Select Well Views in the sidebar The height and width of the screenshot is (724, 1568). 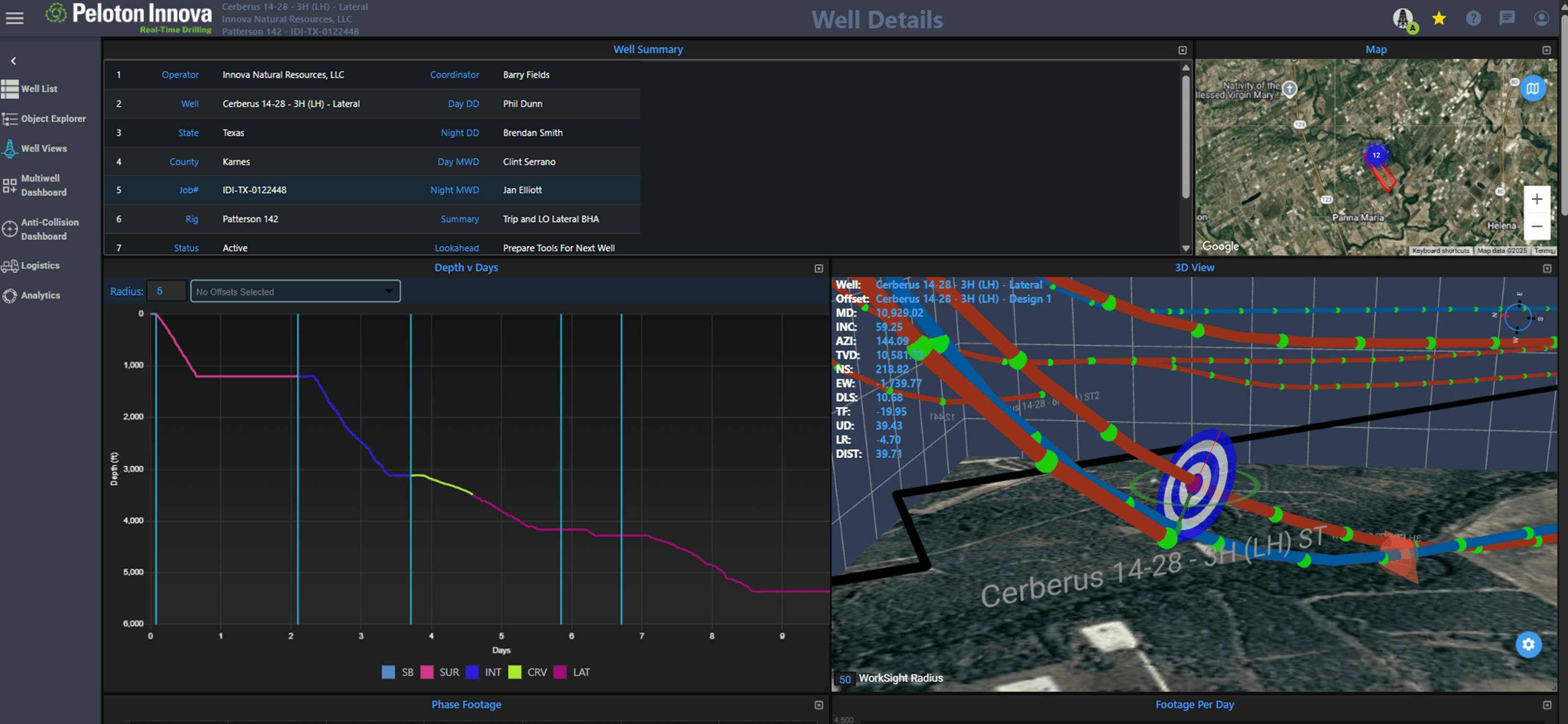coord(43,148)
